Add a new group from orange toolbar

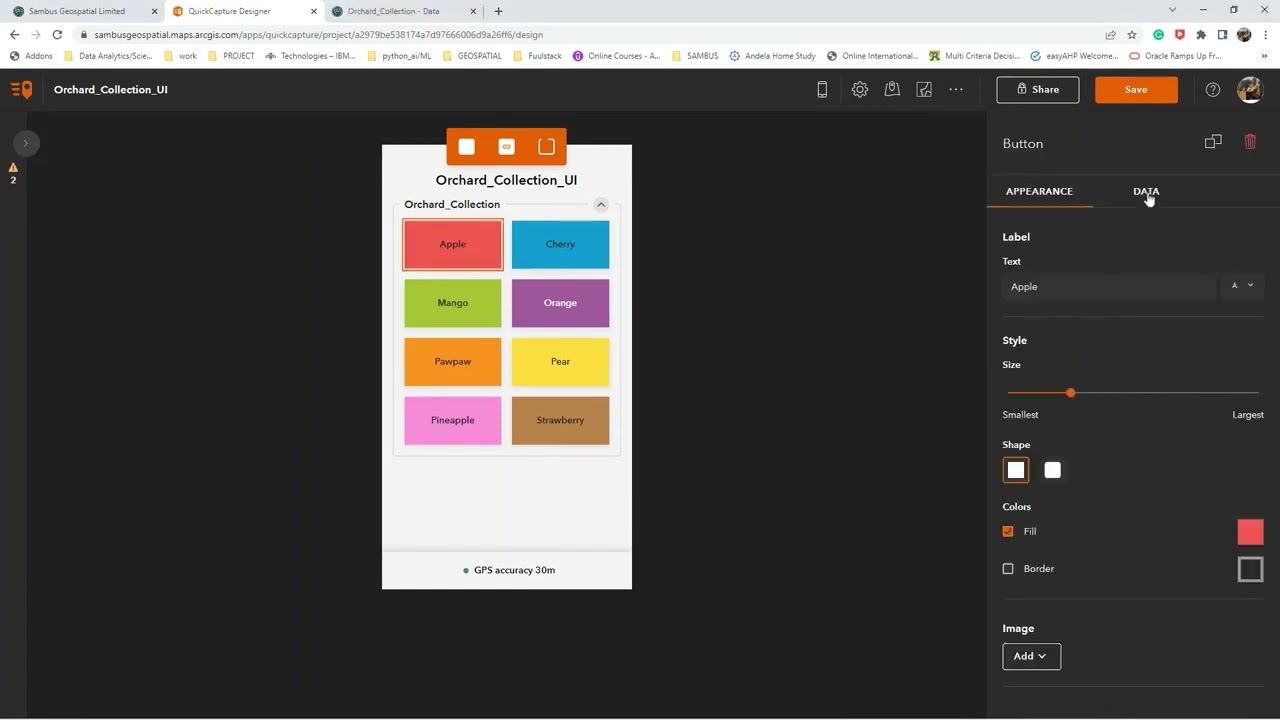pos(546,147)
